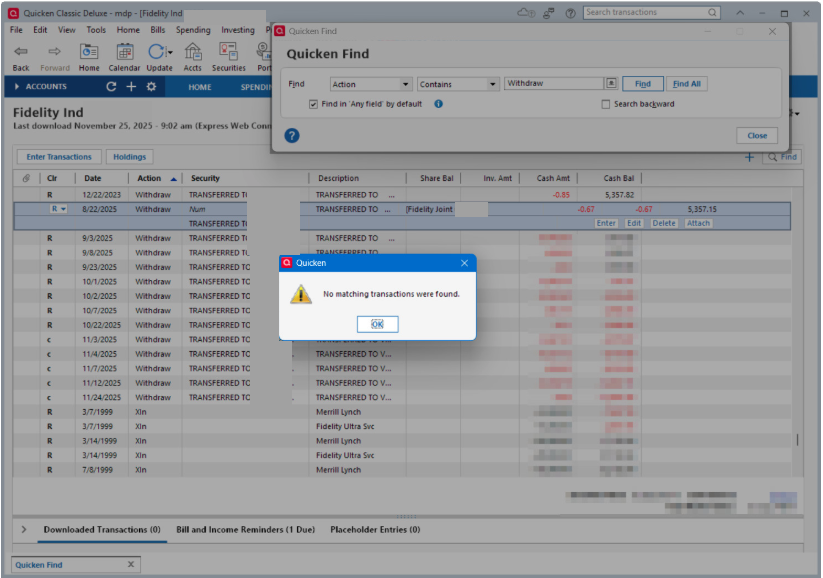
Task: Click the register vertical scrollbar thumb
Action: tap(797, 439)
